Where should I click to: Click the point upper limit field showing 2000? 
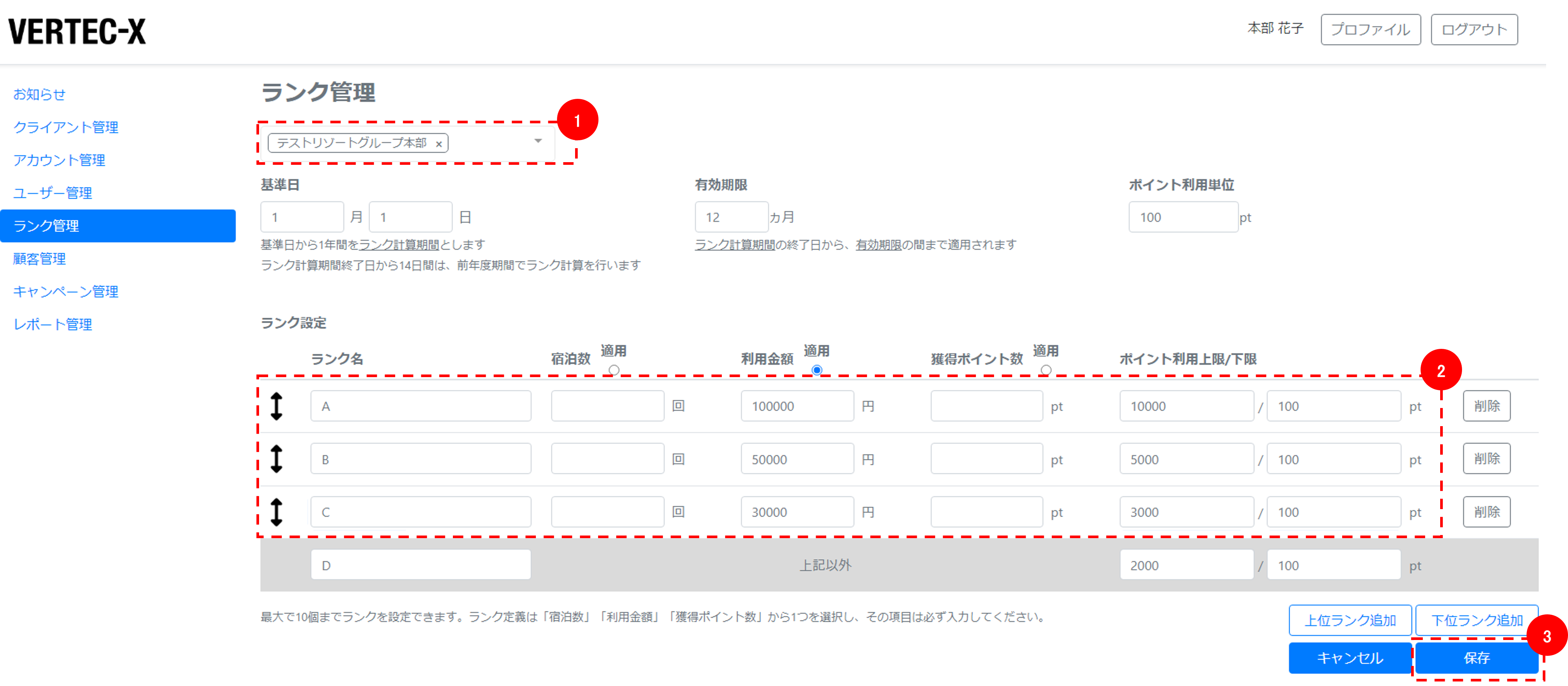(1187, 565)
